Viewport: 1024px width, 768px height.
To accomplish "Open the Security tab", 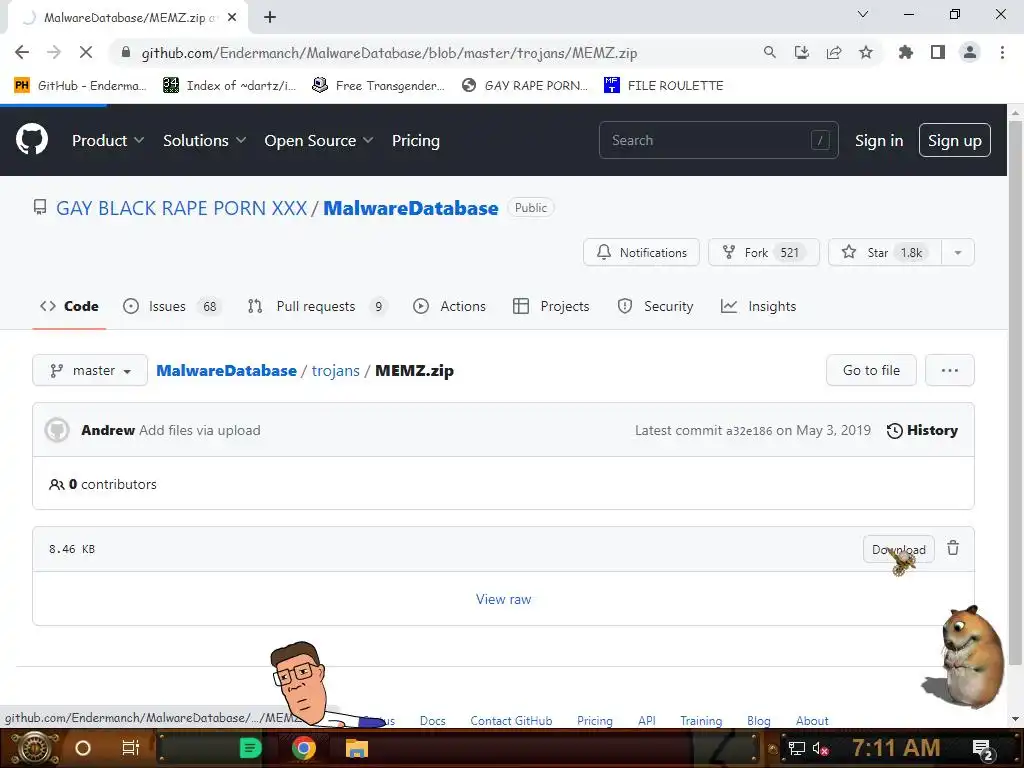I will click(x=655, y=306).
